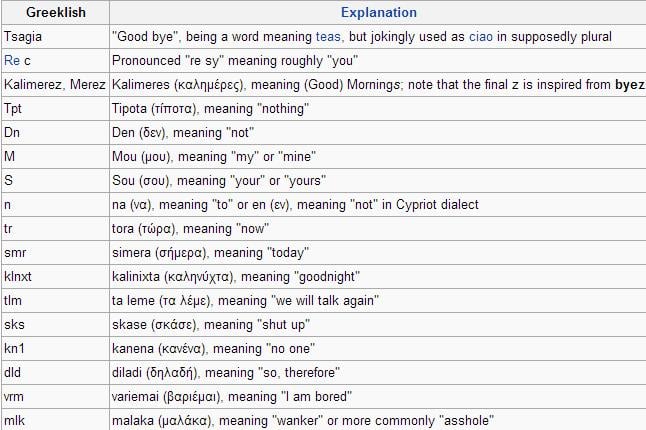Open the 'teas' link
Image resolution: width=646 pixels, height=430 pixels.
pos(328,37)
